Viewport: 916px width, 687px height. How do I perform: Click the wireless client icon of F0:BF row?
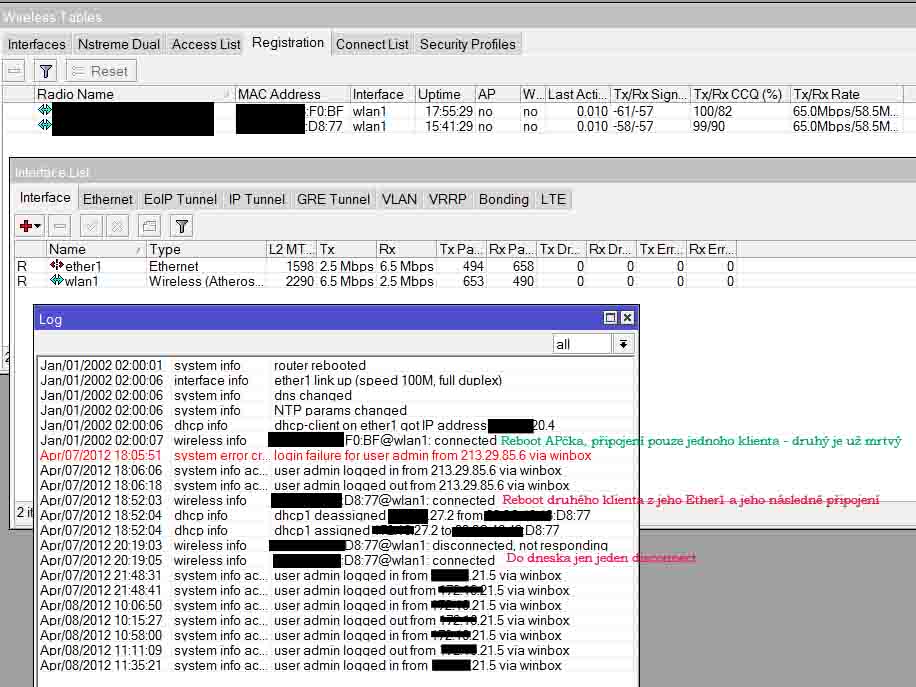pyautogui.click(x=44, y=110)
